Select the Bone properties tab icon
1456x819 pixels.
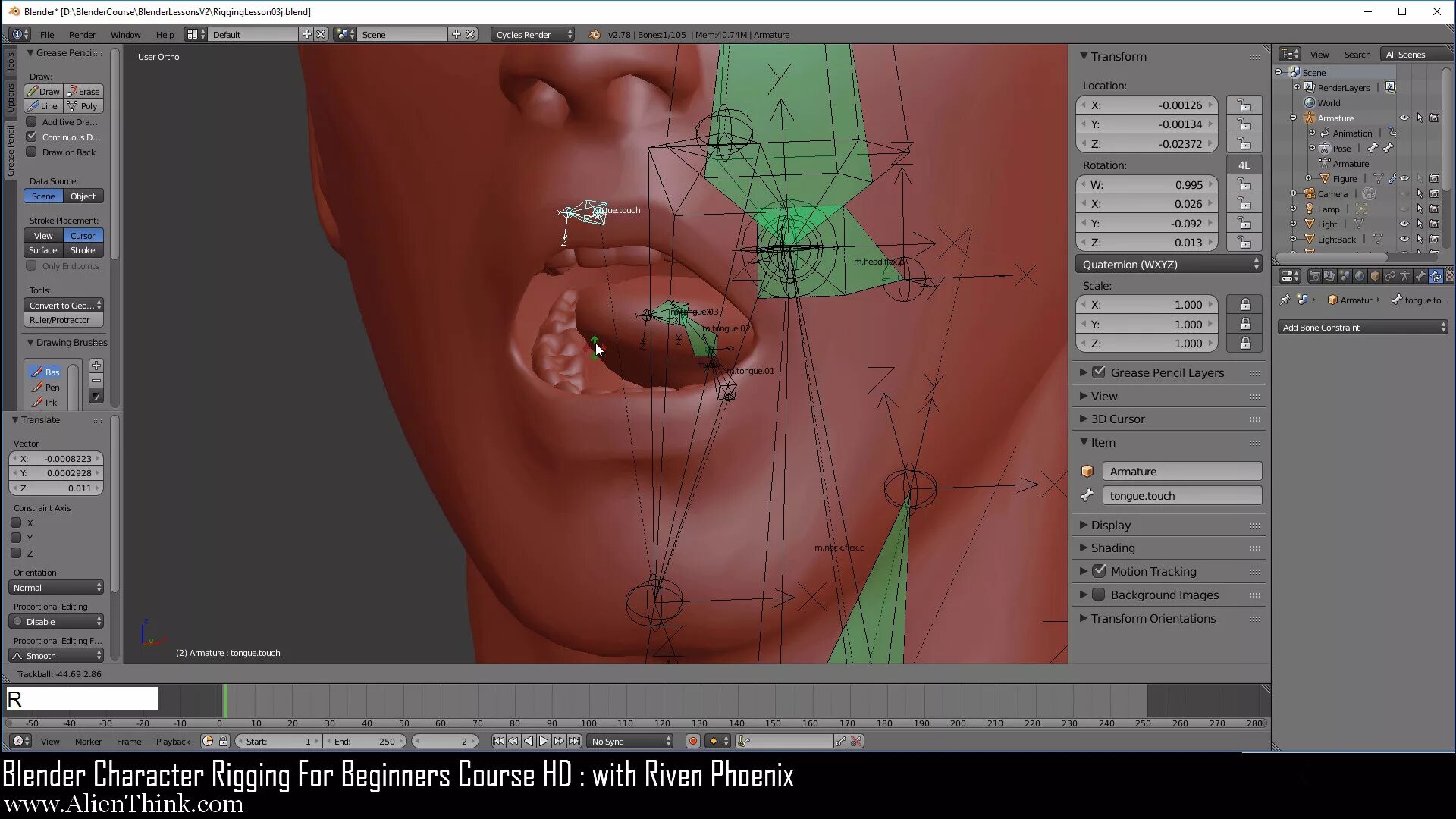(1420, 276)
